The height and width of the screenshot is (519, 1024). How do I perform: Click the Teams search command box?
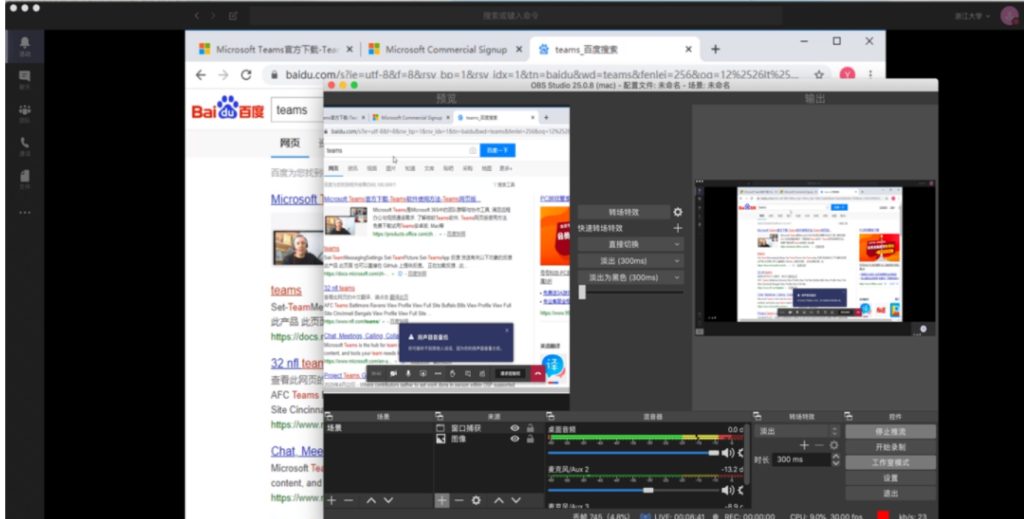[x=516, y=16]
